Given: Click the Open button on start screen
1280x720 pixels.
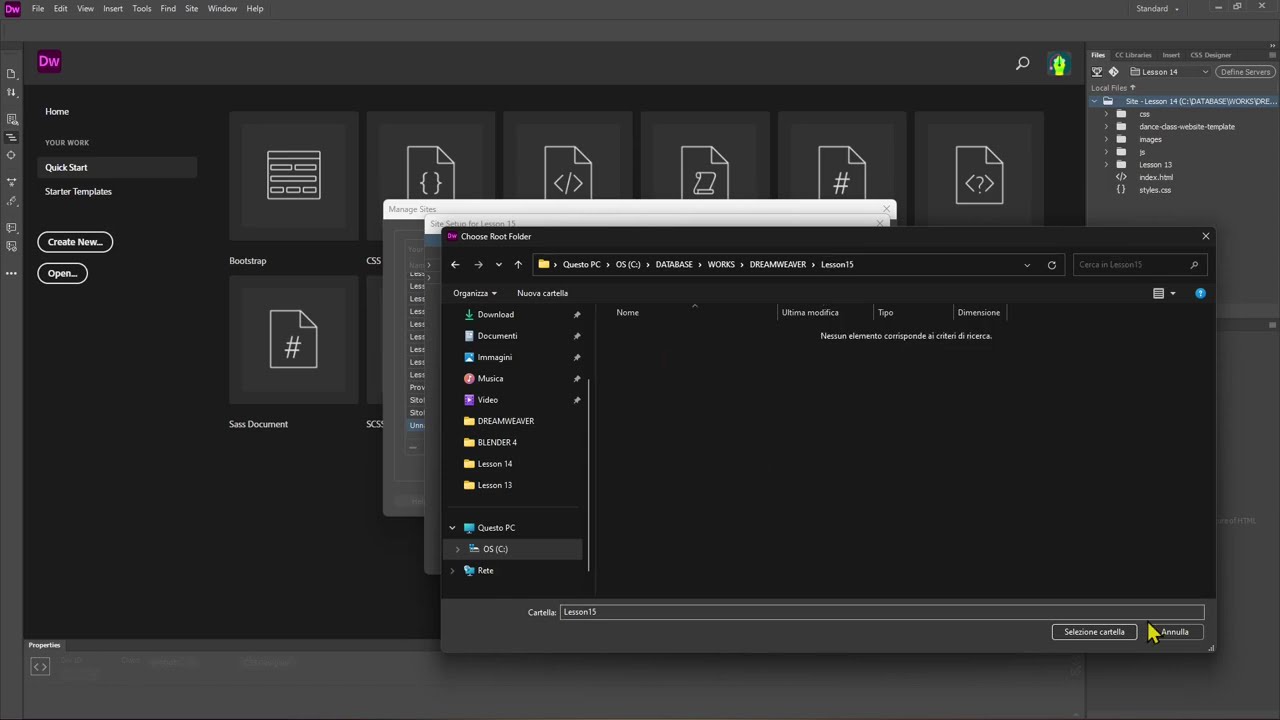Looking at the screenshot, I should coord(62,273).
